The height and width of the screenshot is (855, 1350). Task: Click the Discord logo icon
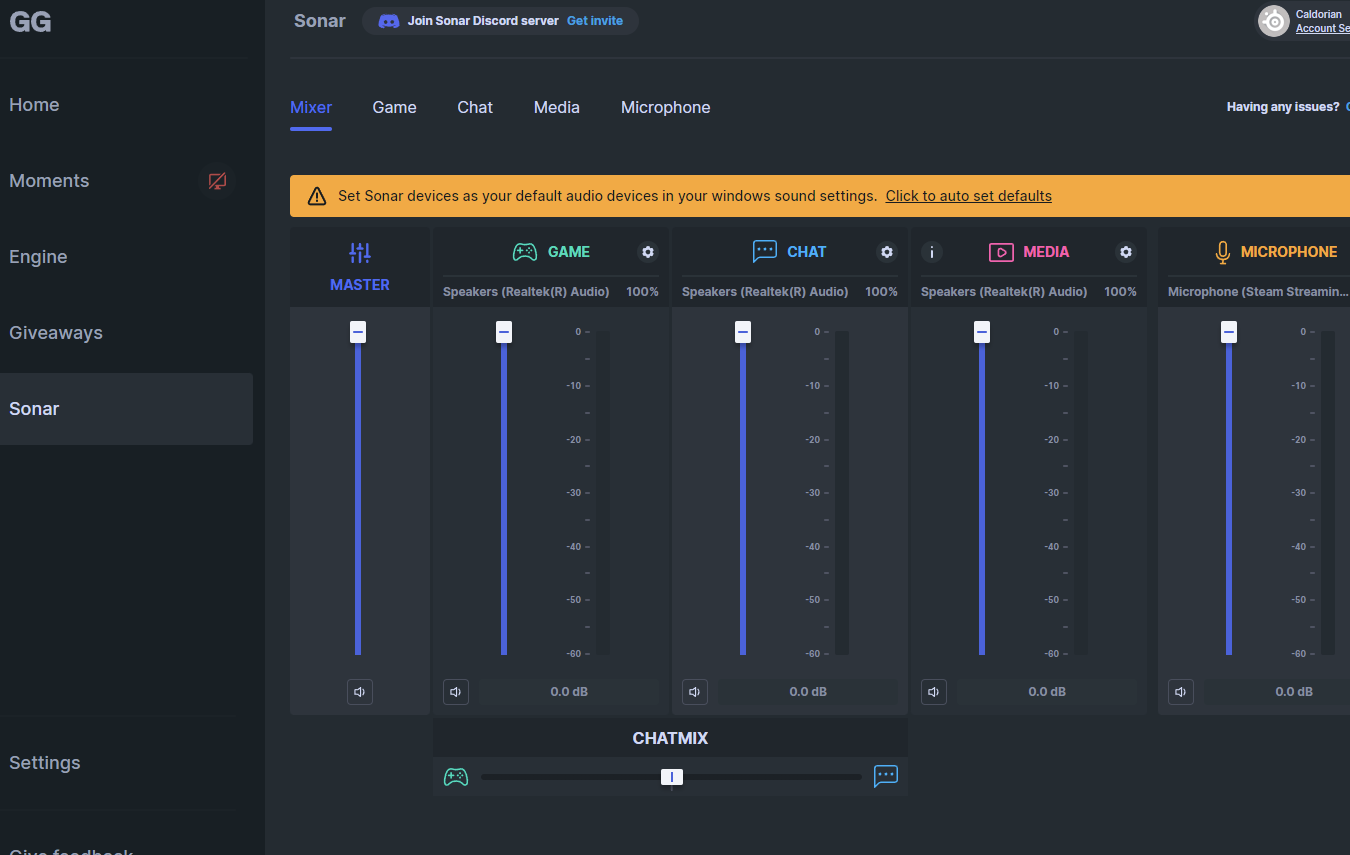click(x=389, y=21)
